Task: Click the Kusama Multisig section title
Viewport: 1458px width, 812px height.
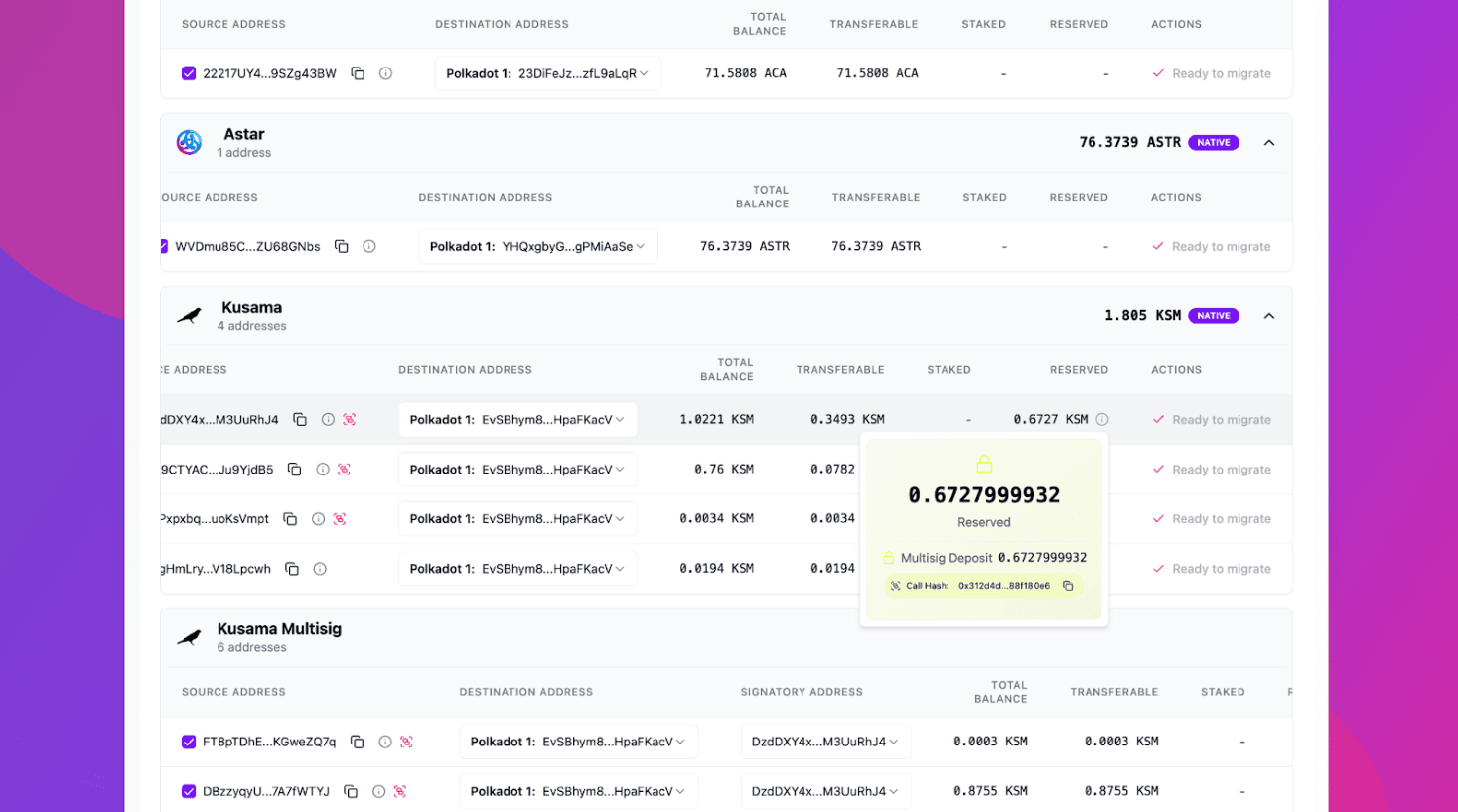Action: coord(279,629)
